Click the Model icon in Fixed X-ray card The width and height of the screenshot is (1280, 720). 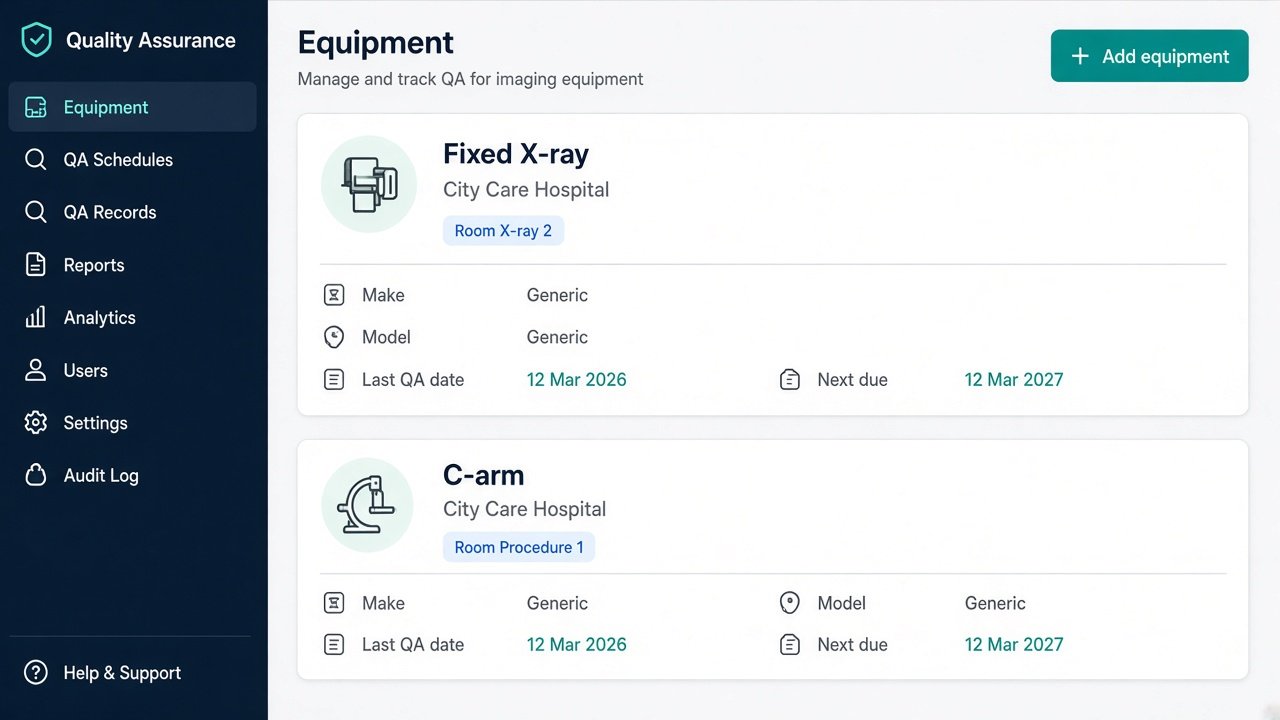pos(334,337)
